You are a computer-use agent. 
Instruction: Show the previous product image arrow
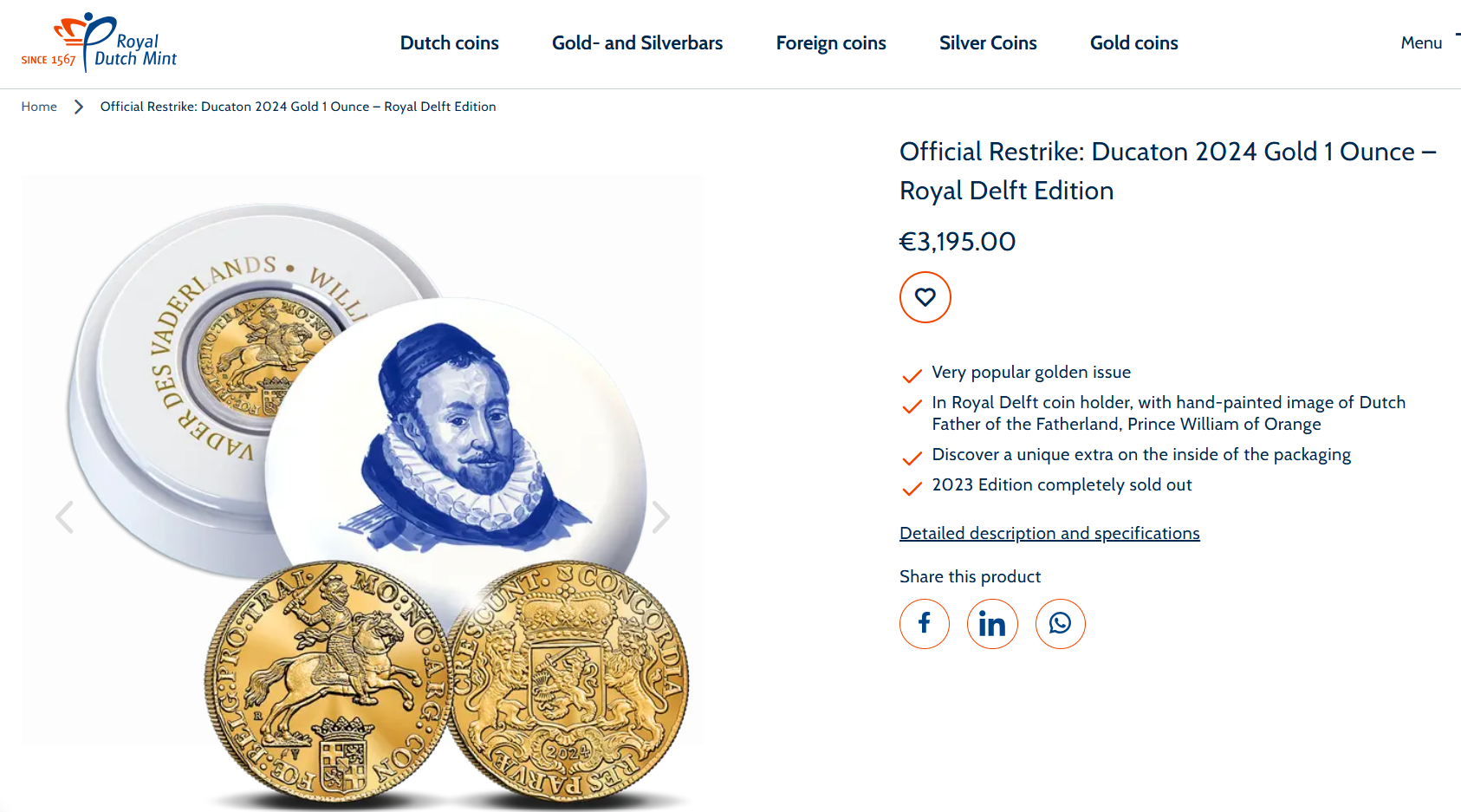(x=64, y=516)
